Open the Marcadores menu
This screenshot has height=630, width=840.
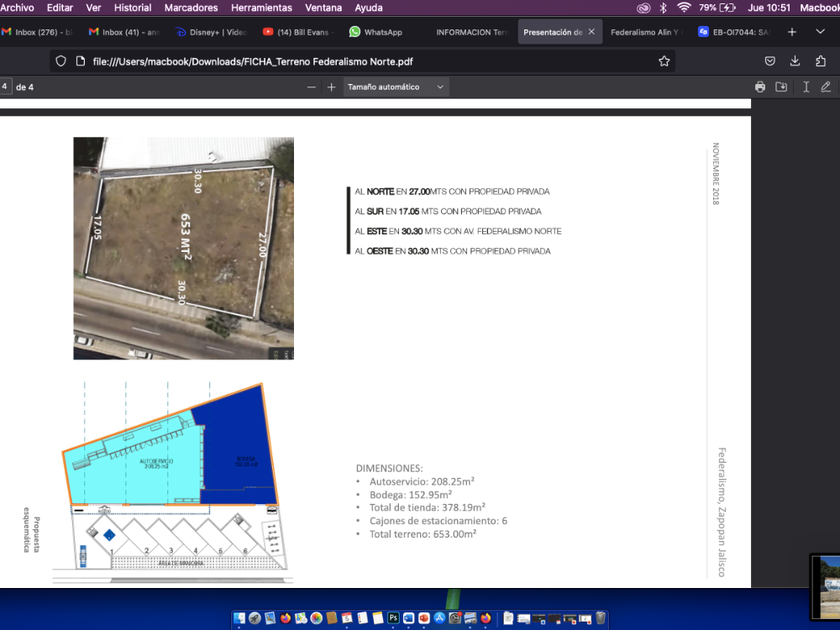pyautogui.click(x=190, y=7)
